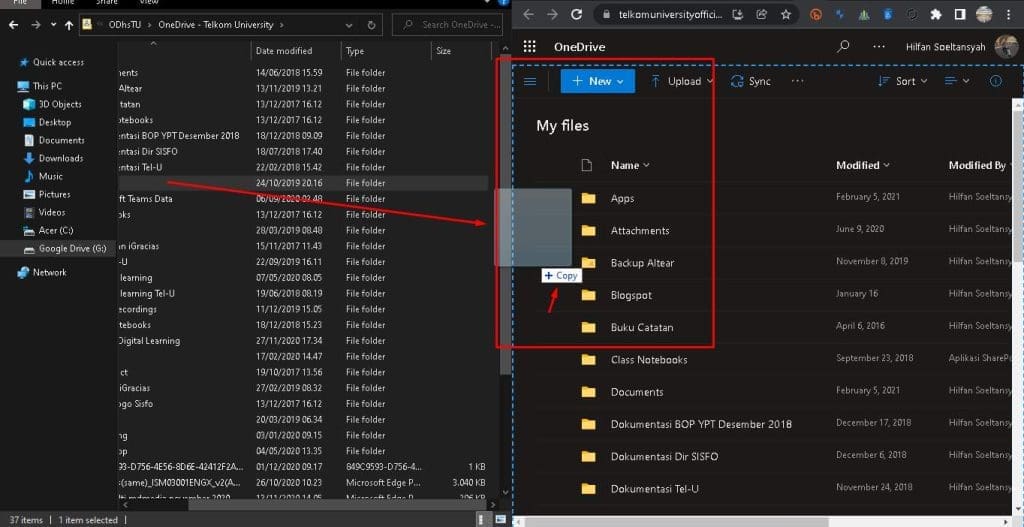Open the Buku Catatan folder

click(x=642, y=327)
